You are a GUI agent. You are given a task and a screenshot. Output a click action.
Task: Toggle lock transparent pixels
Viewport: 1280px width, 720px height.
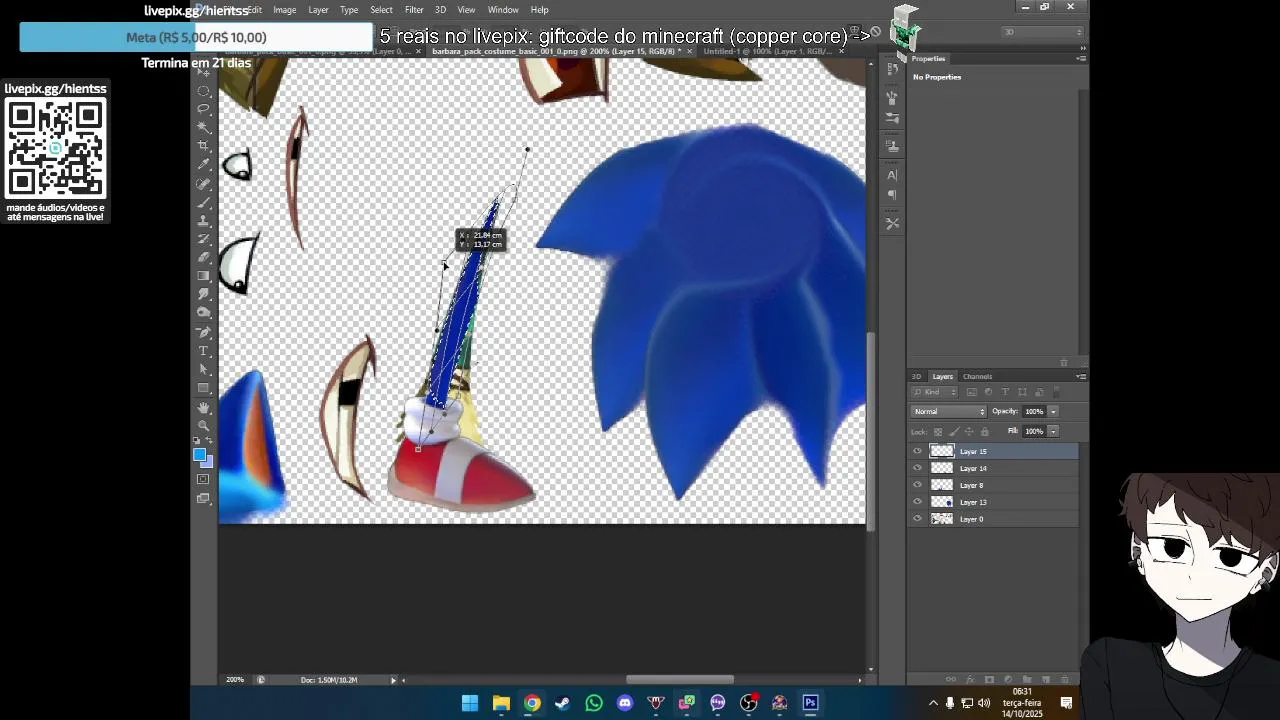click(x=938, y=432)
